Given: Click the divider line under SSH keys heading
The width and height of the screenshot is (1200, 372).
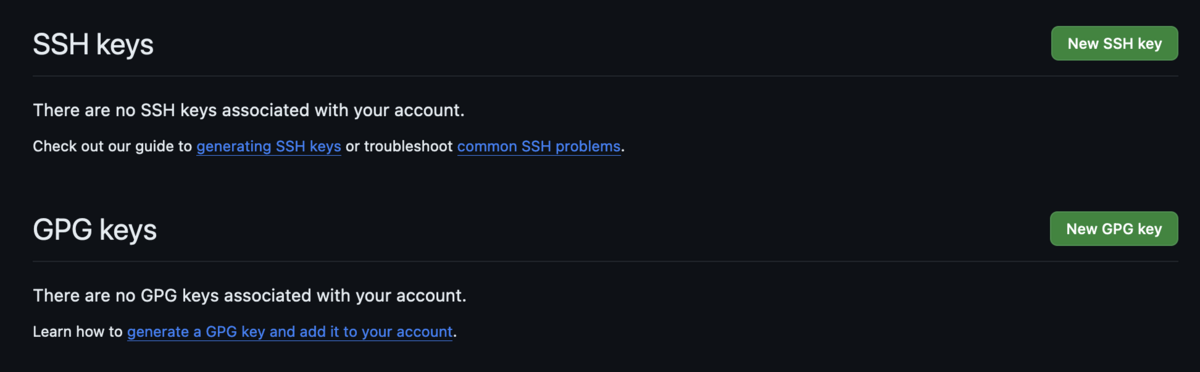Looking at the screenshot, I should click(606, 75).
